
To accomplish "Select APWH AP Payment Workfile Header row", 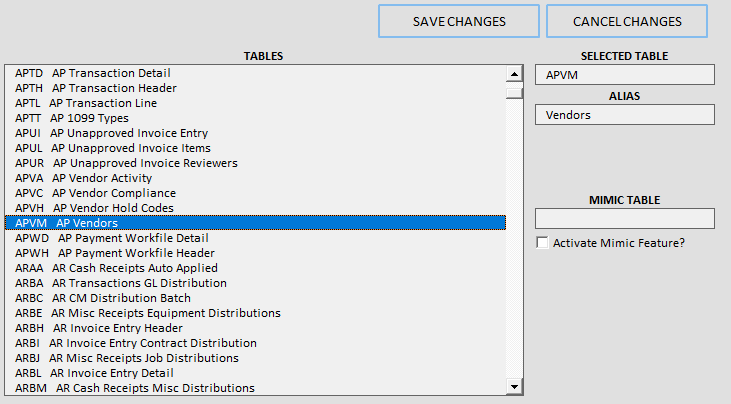I will point(255,253).
